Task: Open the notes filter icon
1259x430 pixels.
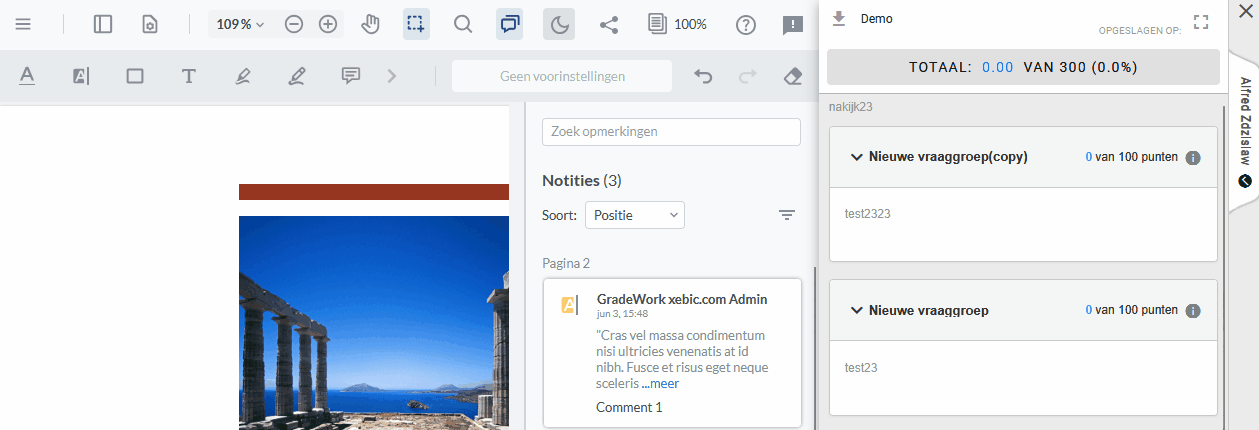Action: pyautogui.click(x=787, y=214)
